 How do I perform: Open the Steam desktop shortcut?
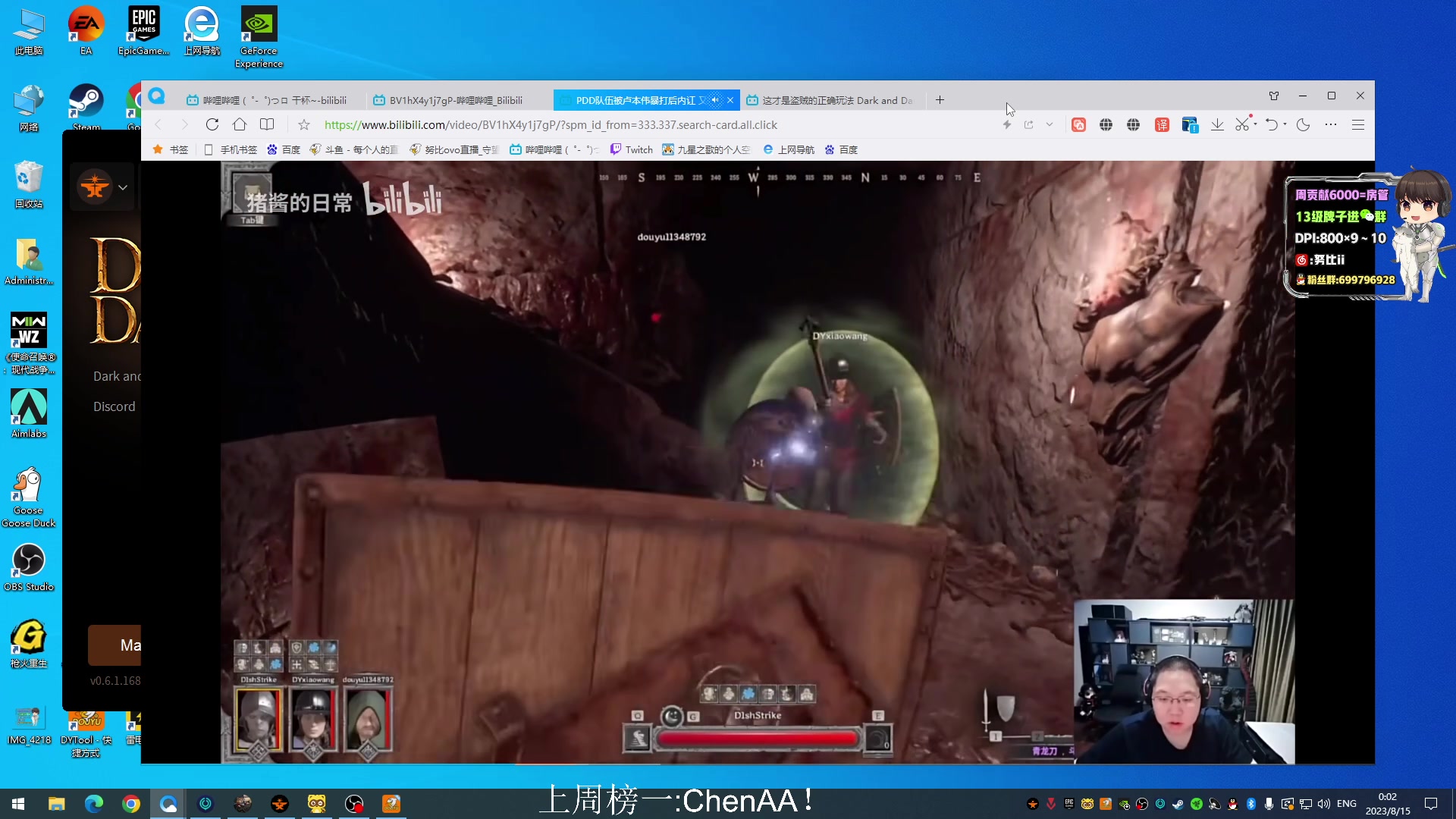pyautogui.click(x=86, y=106)
